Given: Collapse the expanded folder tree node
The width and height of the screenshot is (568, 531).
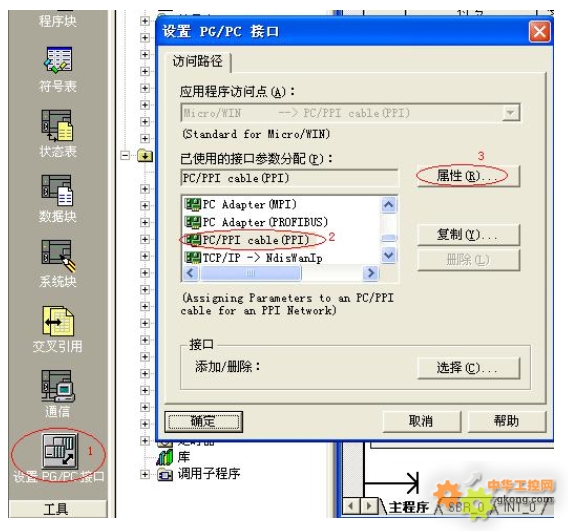Looking at the screenshot, I should click(125, 156).
